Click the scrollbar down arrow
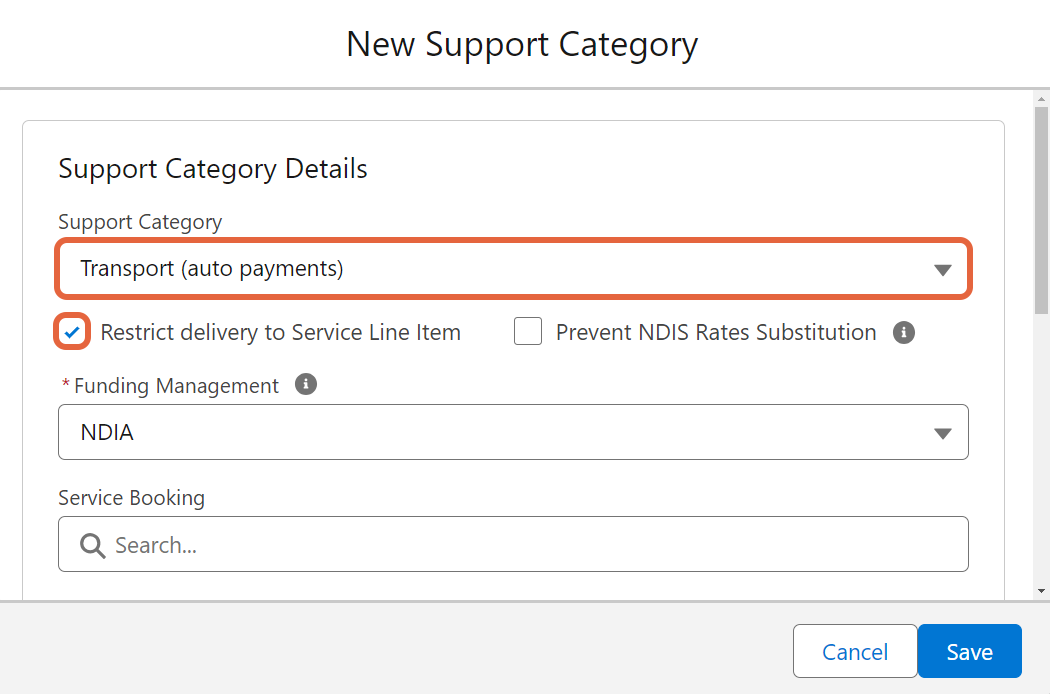The height and width of the screenshot is (694, 1050). click(1041, 591)
